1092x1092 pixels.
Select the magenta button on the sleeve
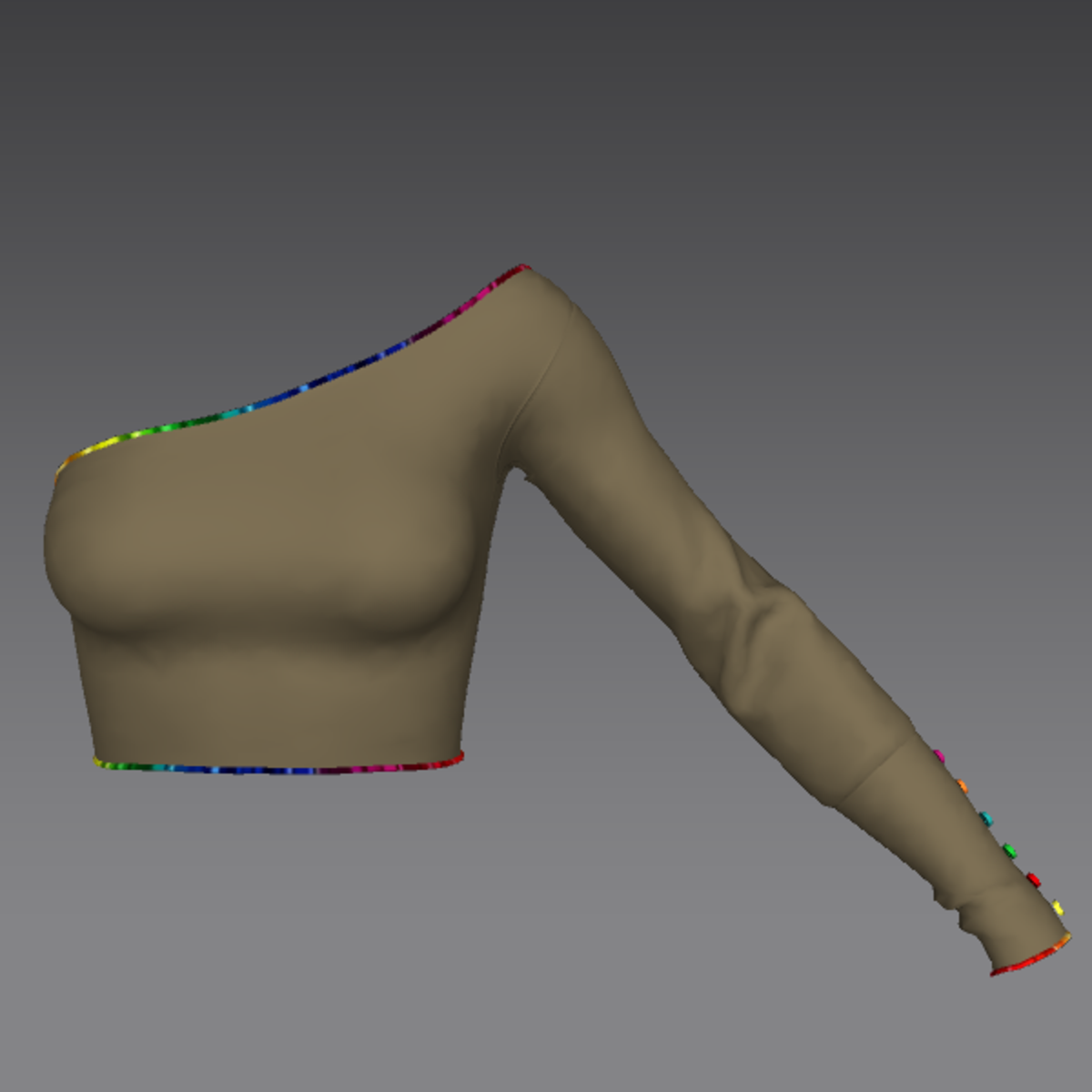[937, 755]
